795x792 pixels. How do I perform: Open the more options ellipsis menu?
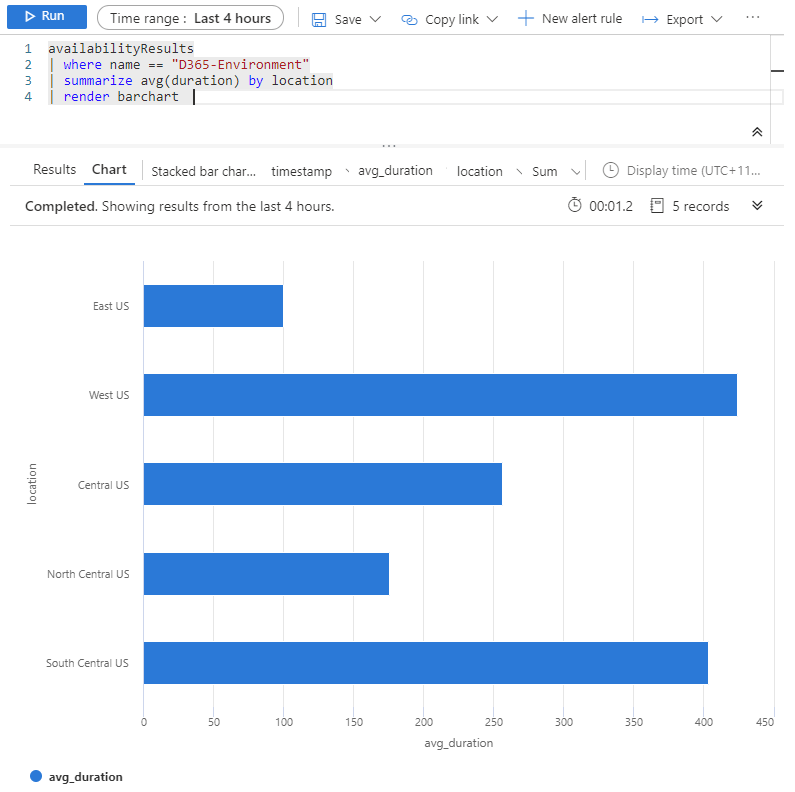coord(753,18)
